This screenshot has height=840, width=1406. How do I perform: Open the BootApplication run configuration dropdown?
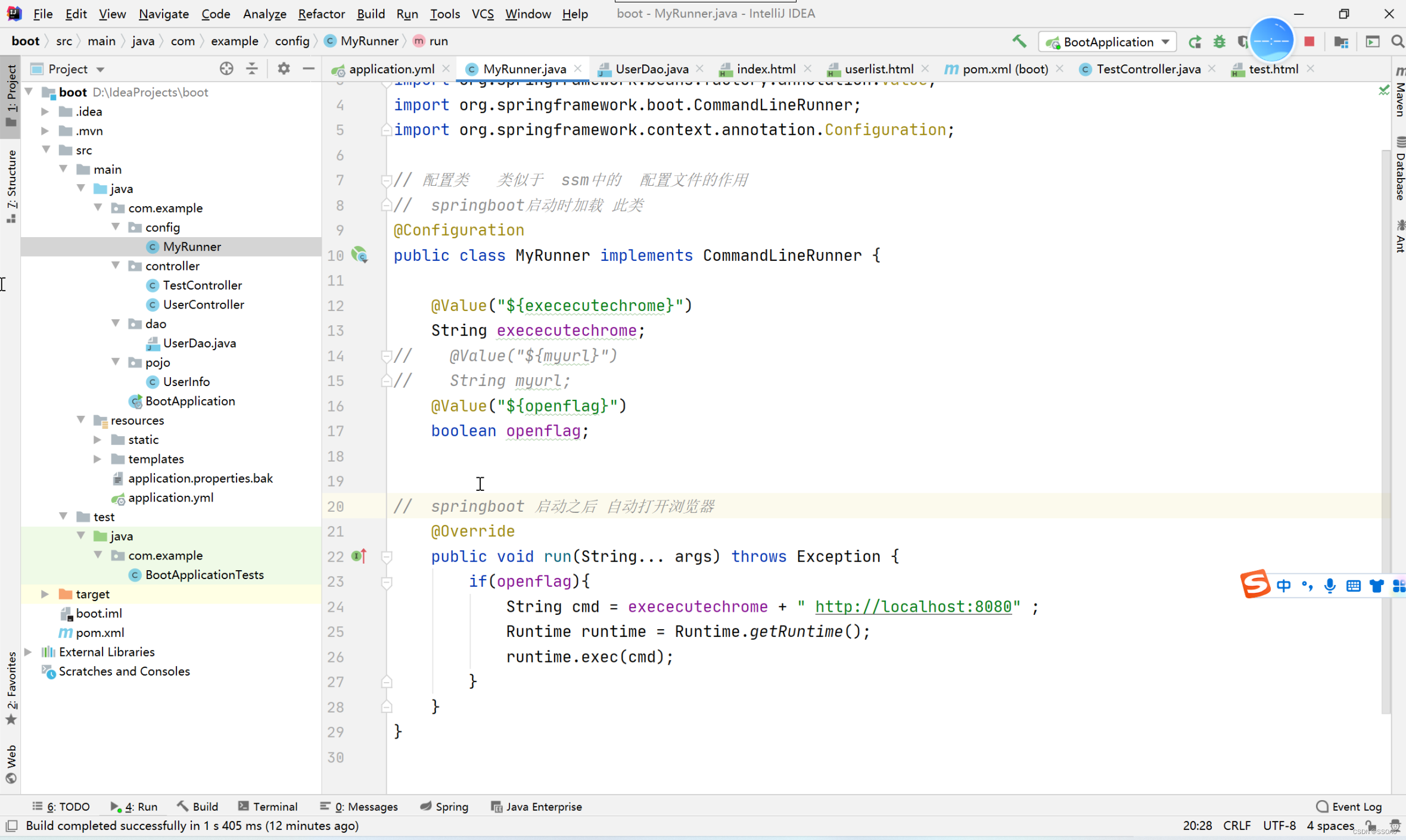click(1108, 42)
